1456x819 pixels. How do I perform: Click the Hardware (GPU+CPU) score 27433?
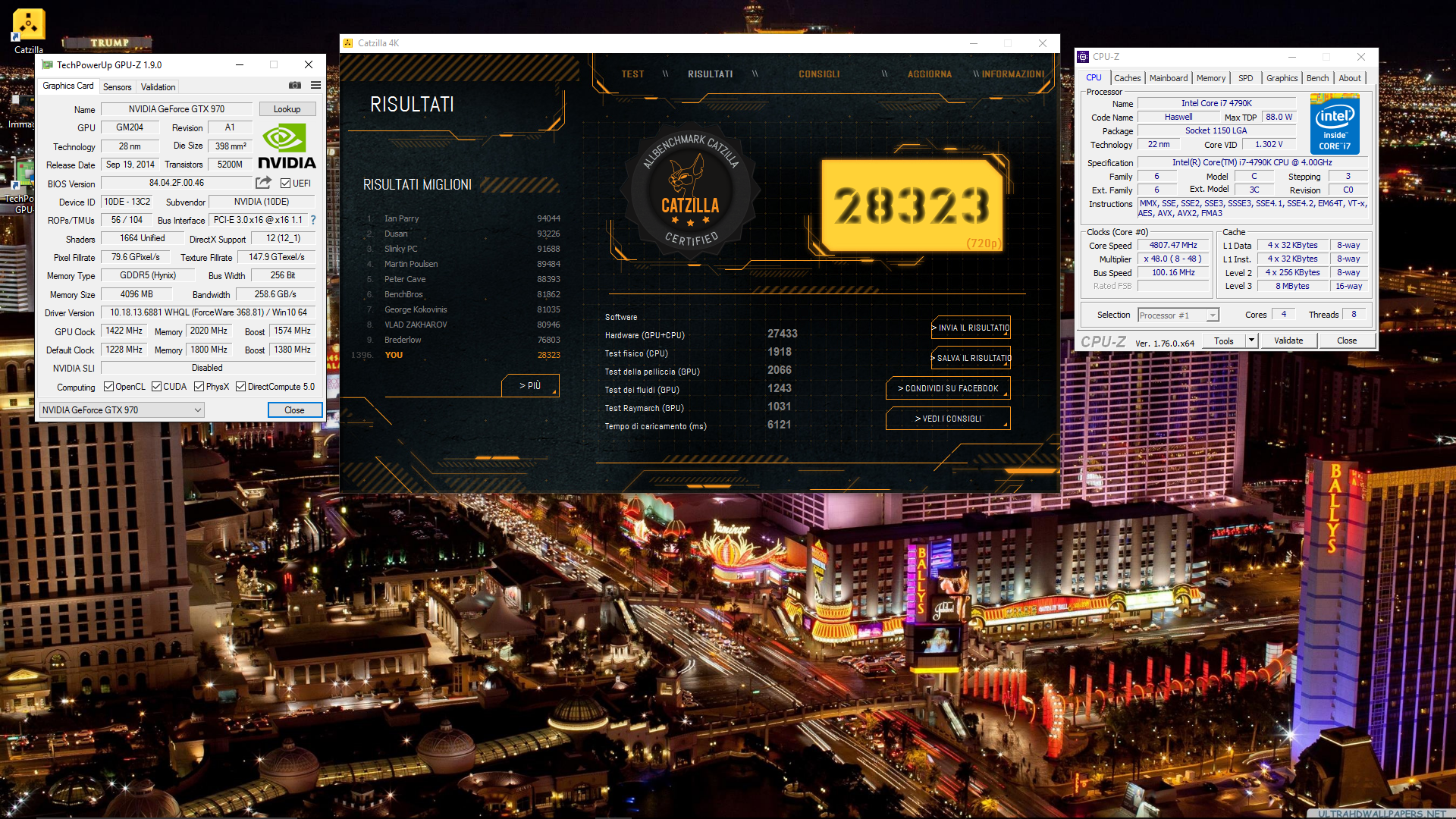pyautogui.click(x=782, y=334)
